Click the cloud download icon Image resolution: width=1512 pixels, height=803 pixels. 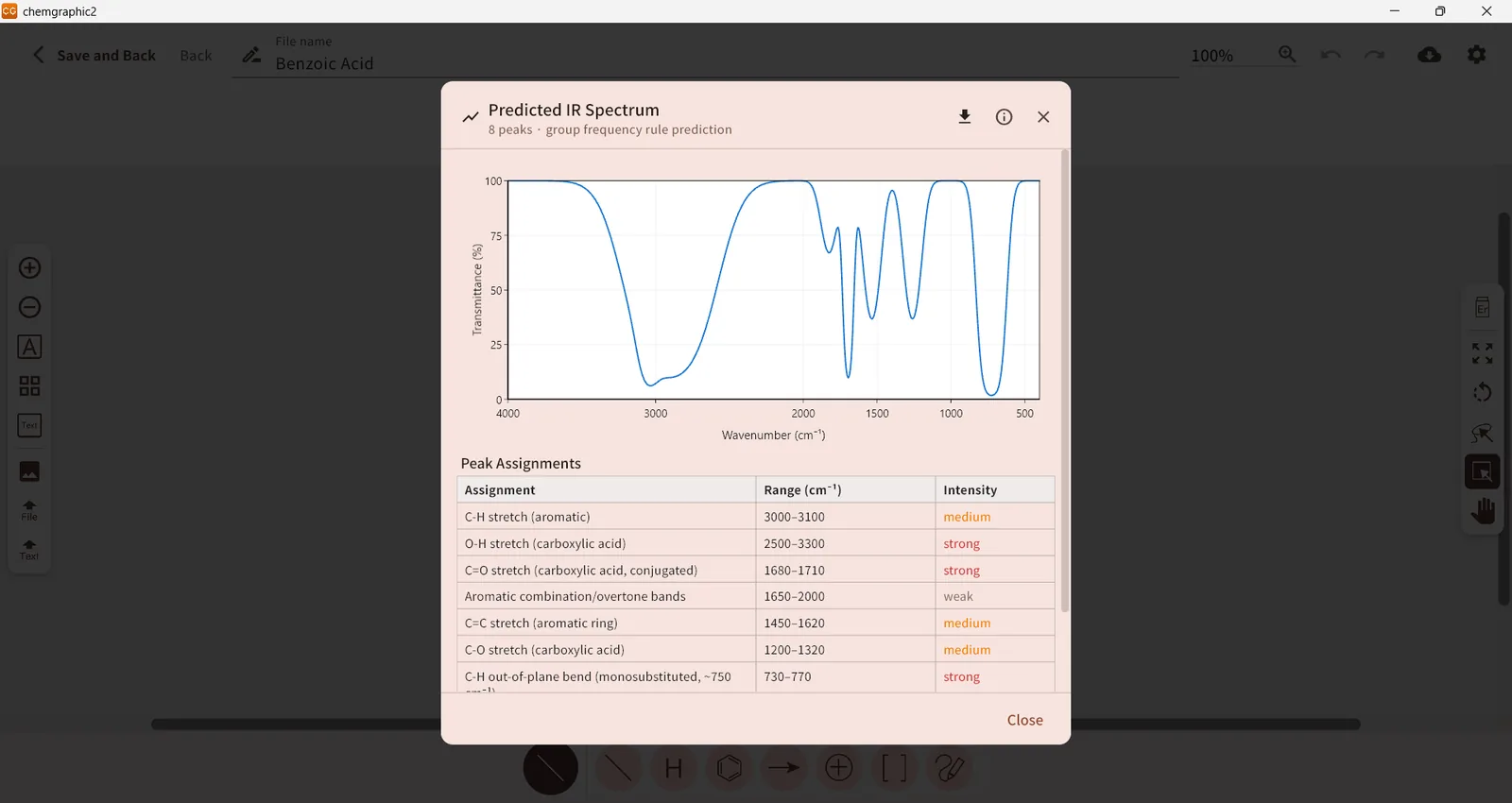coord(1430,55)
